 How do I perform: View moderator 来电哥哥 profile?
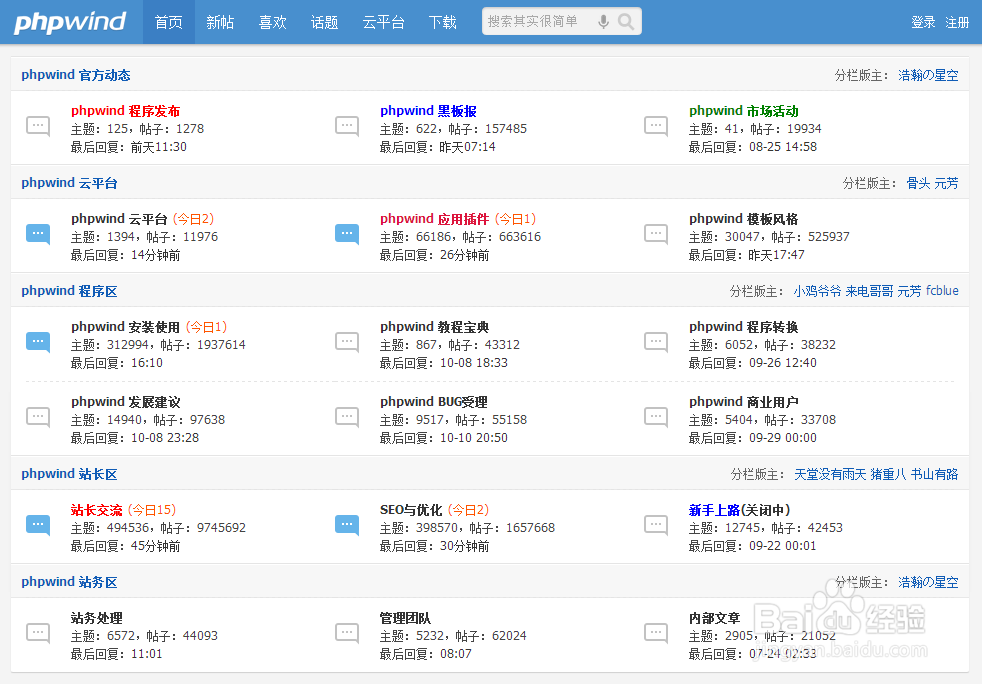click(869, 291)
